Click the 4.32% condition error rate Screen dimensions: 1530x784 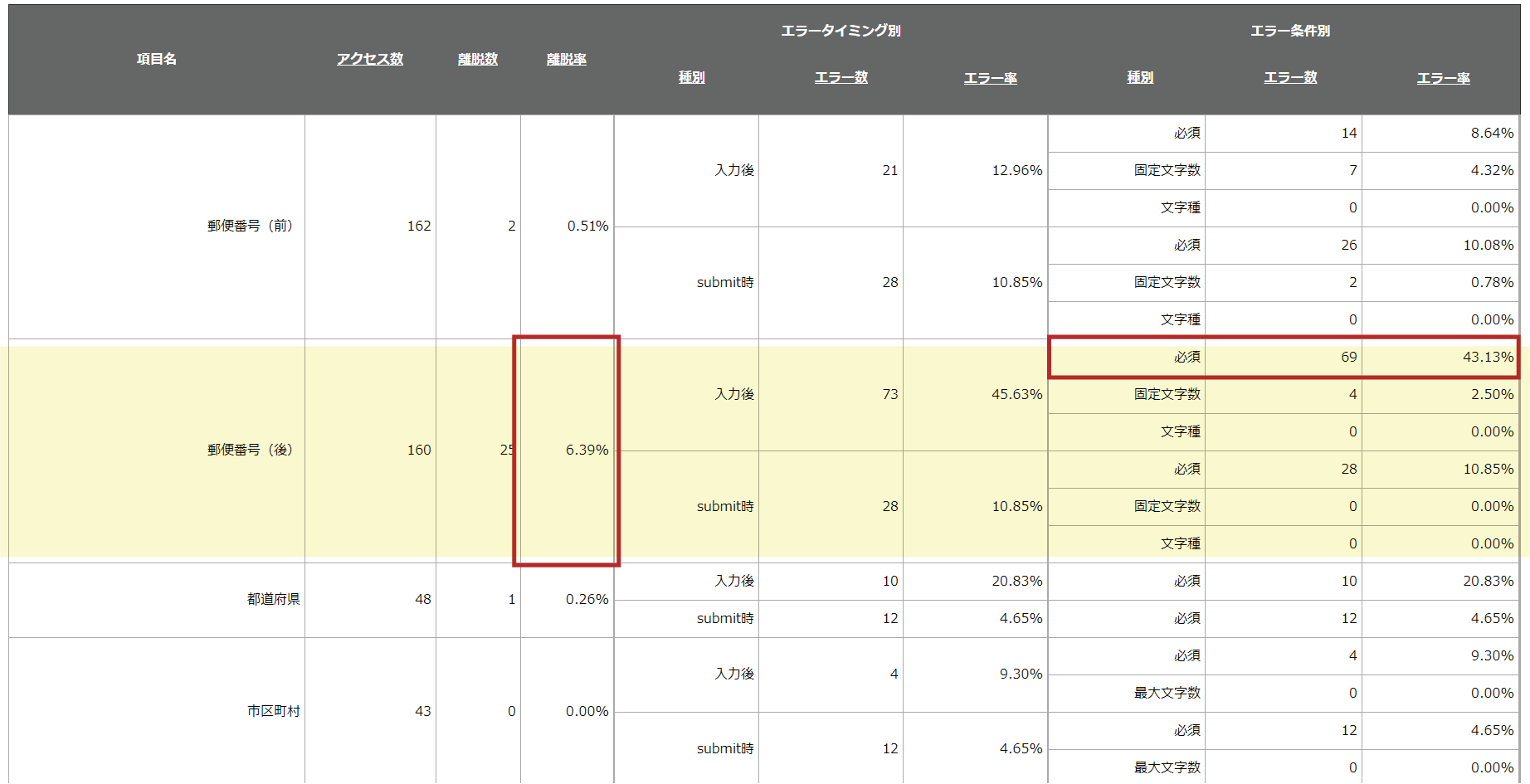coord(1493,170)
